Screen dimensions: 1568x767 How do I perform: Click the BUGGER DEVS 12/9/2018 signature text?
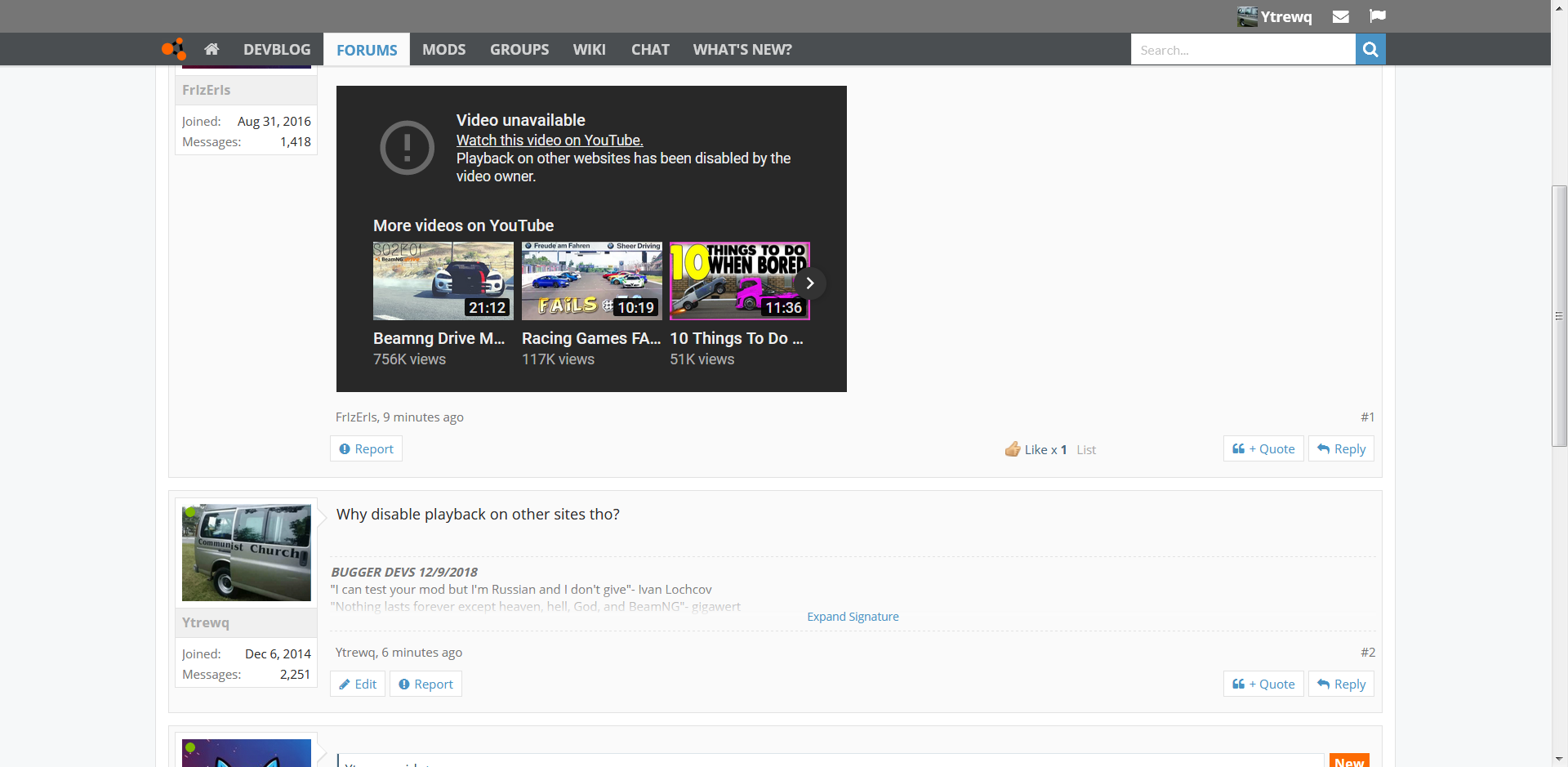(x=404, y=572)
